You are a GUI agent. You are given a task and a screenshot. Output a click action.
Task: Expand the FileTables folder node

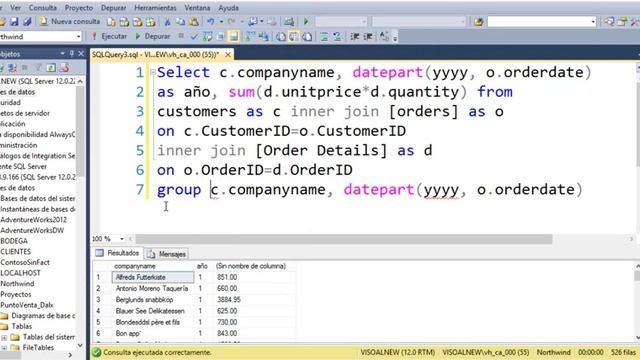point(4,348)
